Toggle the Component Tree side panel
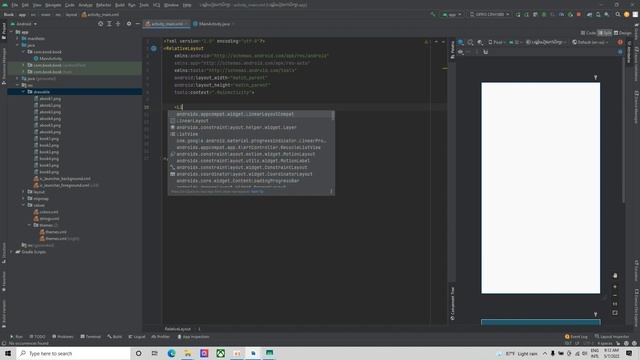This screenshot has height=360, width=640. [452, 304]
